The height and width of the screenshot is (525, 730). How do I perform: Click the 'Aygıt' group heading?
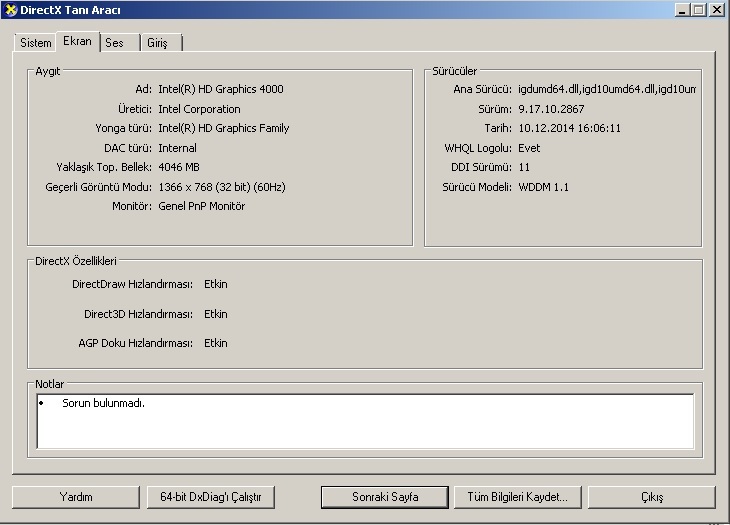(47, 71)
